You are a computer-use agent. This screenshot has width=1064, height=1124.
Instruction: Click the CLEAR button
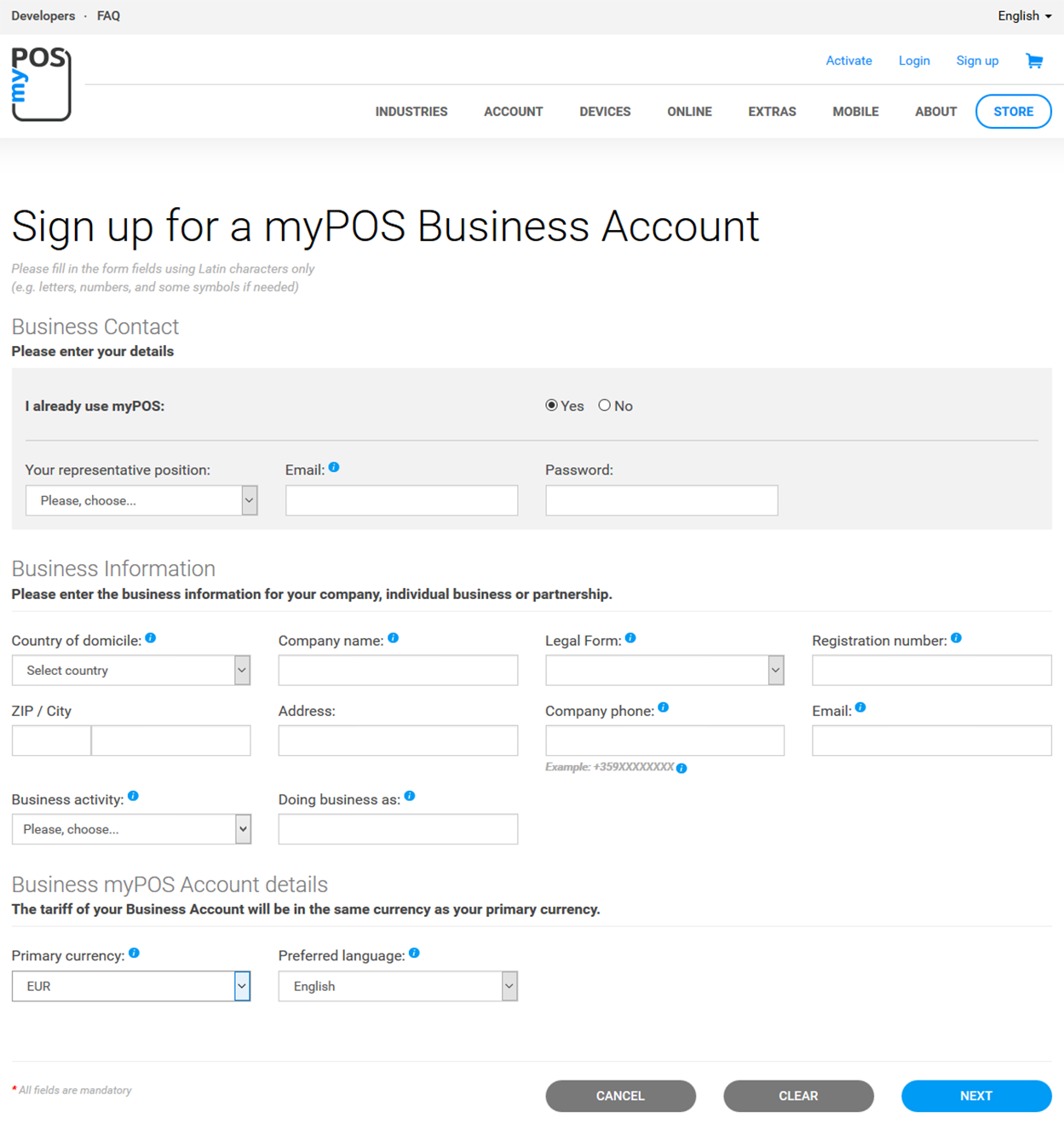(x=798, y=1096)
